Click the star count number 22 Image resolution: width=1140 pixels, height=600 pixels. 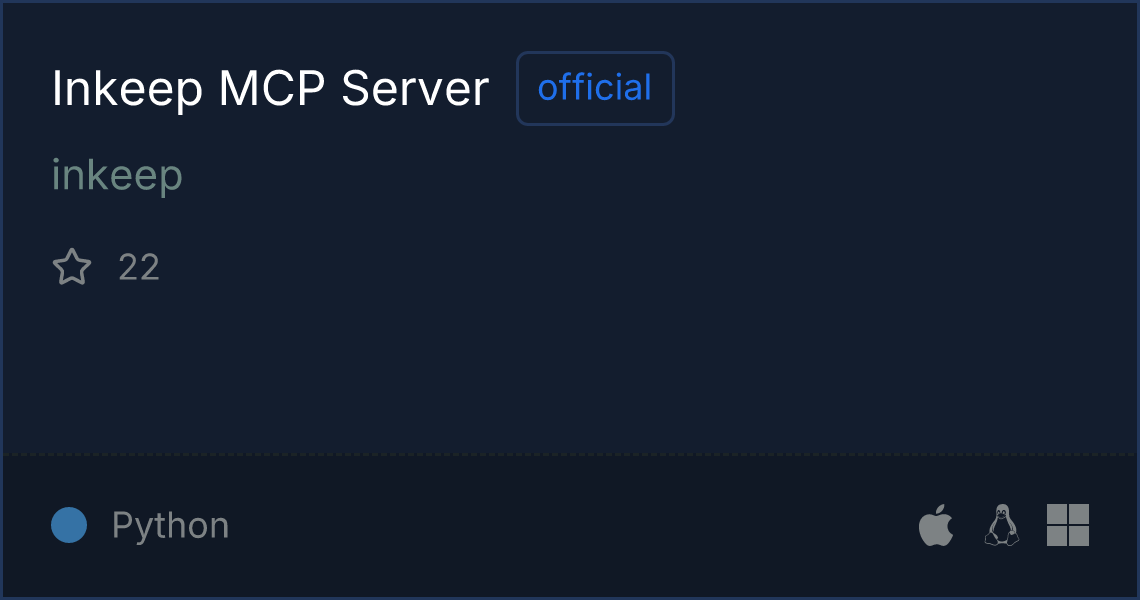[139, 268]
